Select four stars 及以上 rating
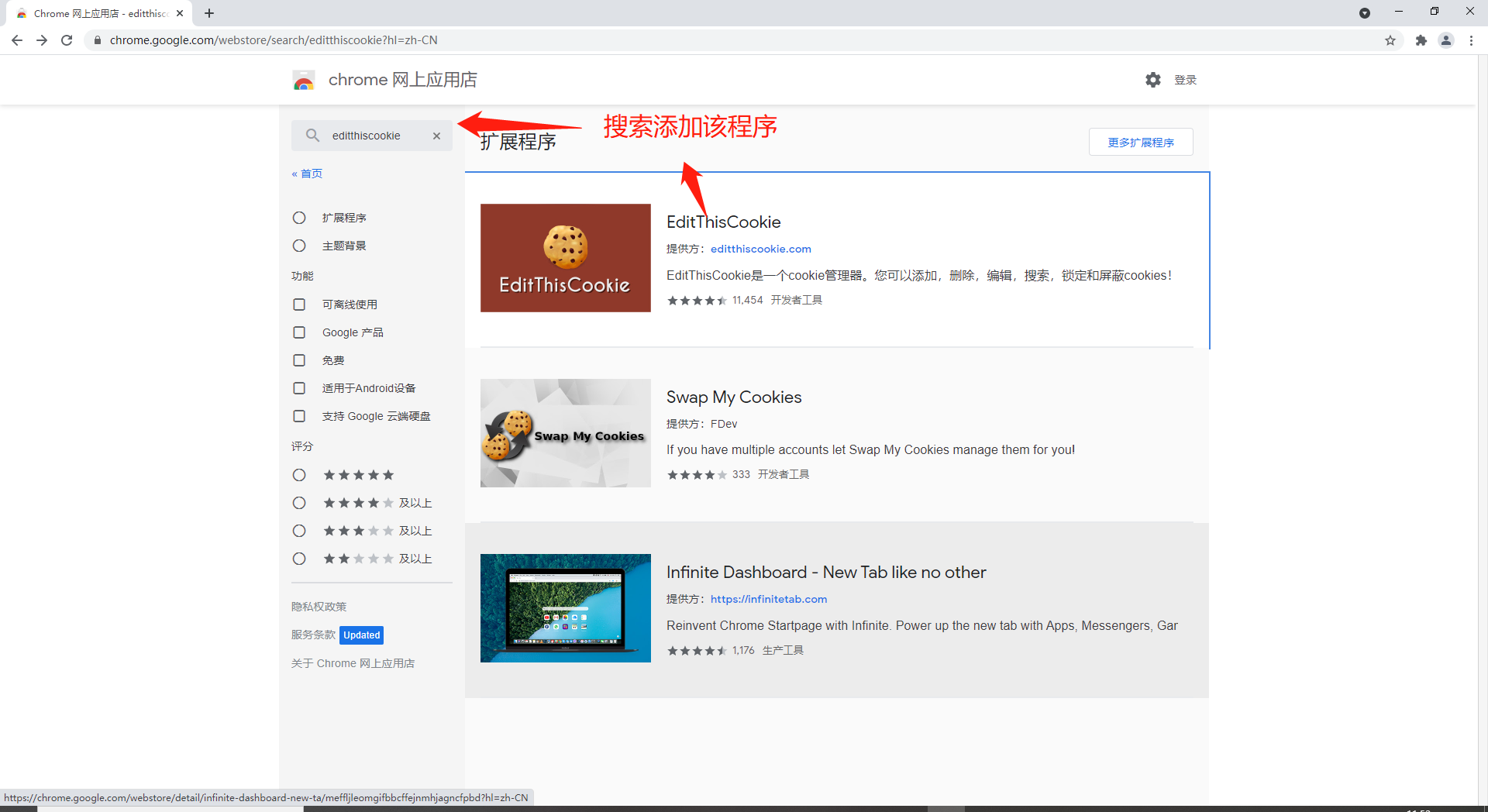 [299, 503]
